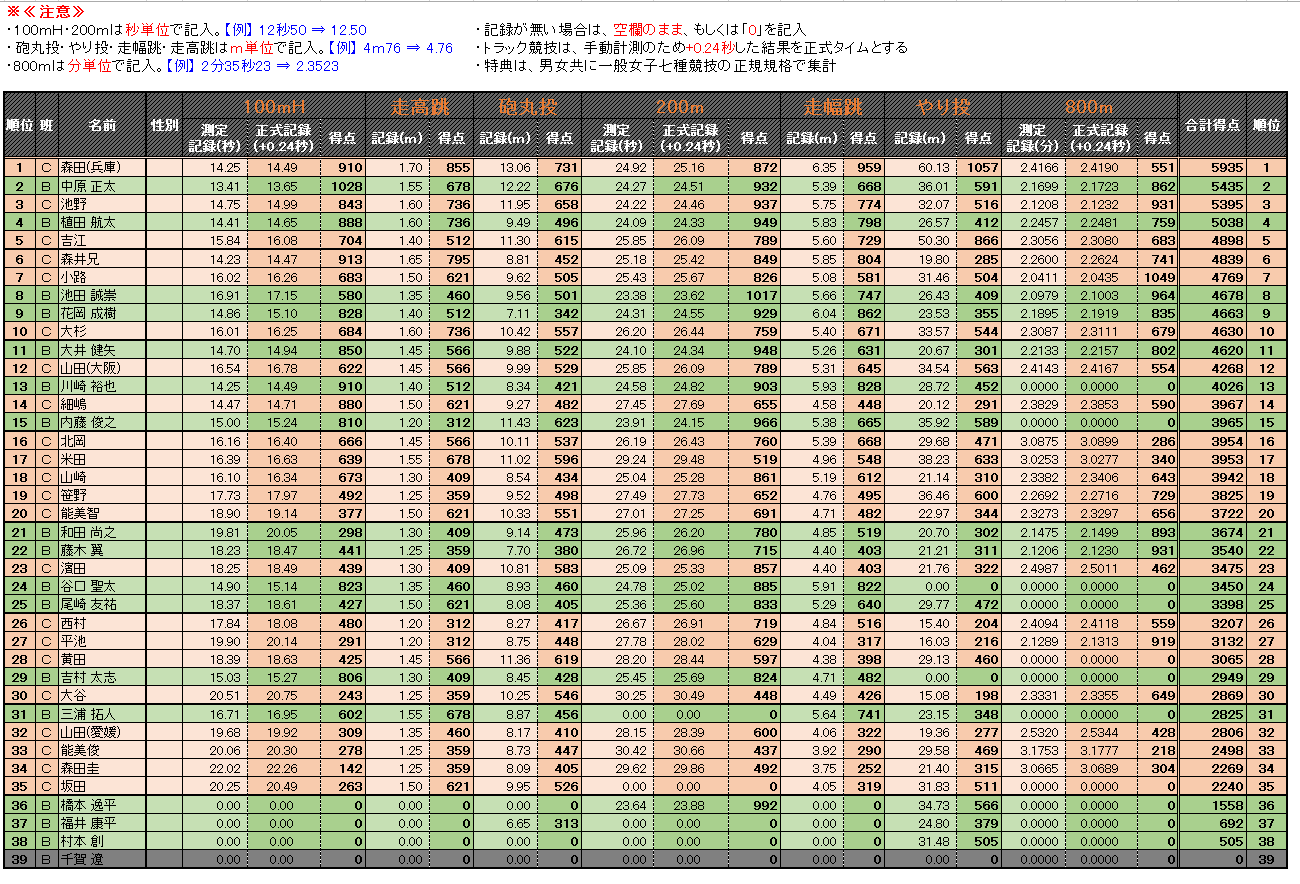Click the 名前 column header
Screen dimensions: 1300x884
point(102,125)
